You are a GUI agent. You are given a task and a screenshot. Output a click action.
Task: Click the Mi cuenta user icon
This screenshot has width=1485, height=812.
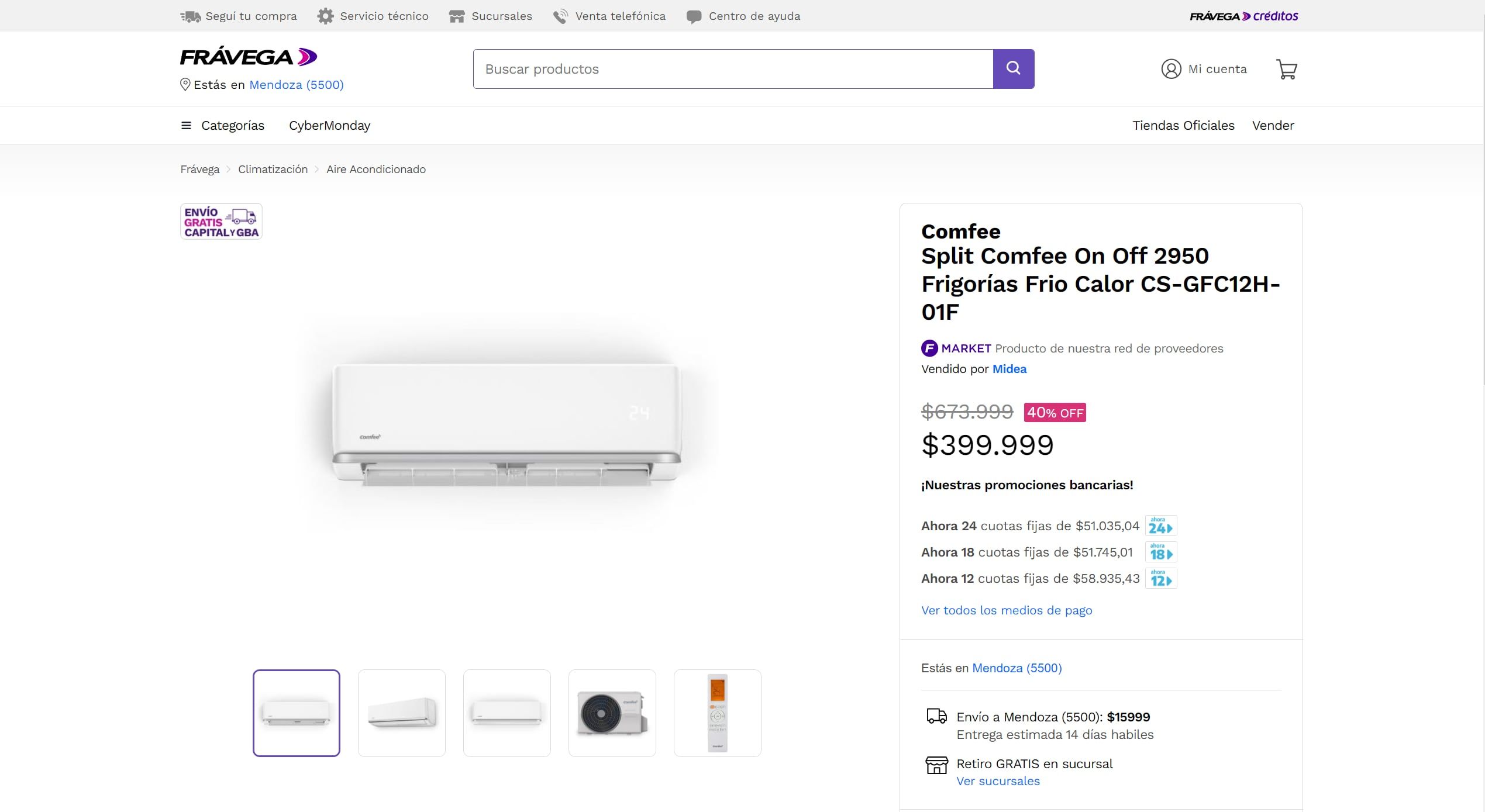[1171, 69]
